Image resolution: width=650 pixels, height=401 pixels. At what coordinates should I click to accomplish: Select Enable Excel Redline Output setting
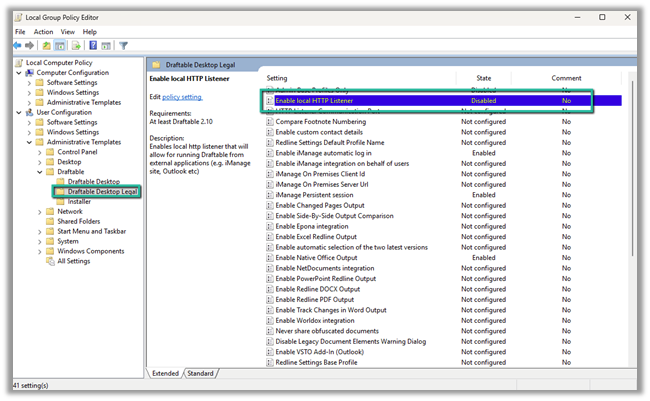(x=316, y=237)
